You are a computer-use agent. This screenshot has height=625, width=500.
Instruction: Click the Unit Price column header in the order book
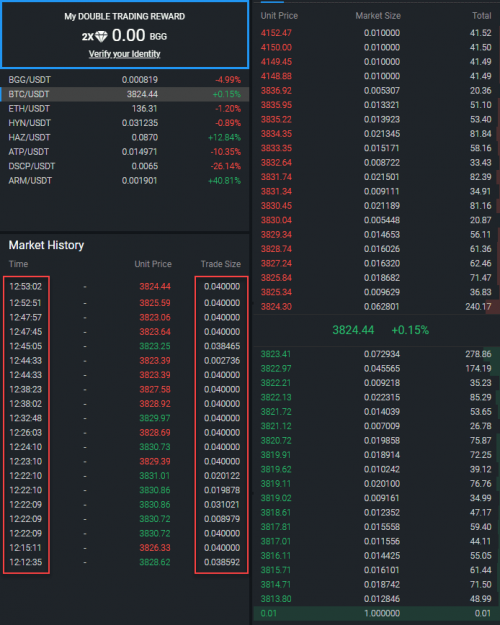[x=279, y=16]
